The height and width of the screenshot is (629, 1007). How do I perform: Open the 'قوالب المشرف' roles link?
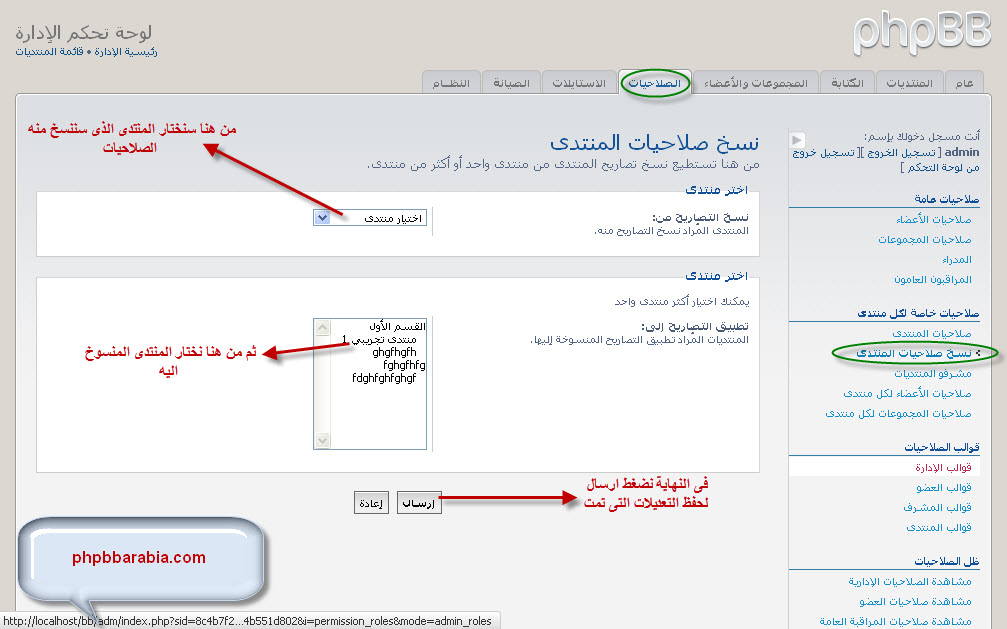(x=937, y=507)
